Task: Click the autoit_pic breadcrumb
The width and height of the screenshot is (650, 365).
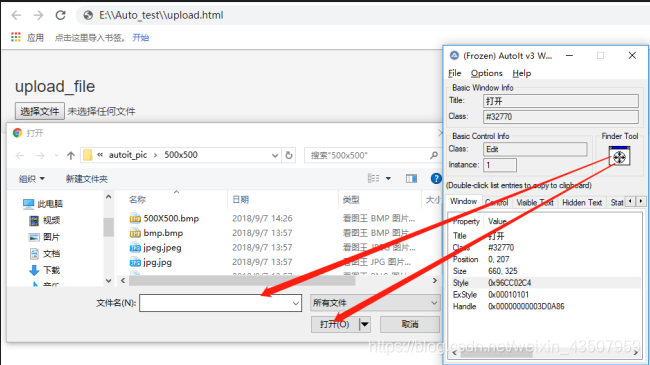Action: click(128, 155)
